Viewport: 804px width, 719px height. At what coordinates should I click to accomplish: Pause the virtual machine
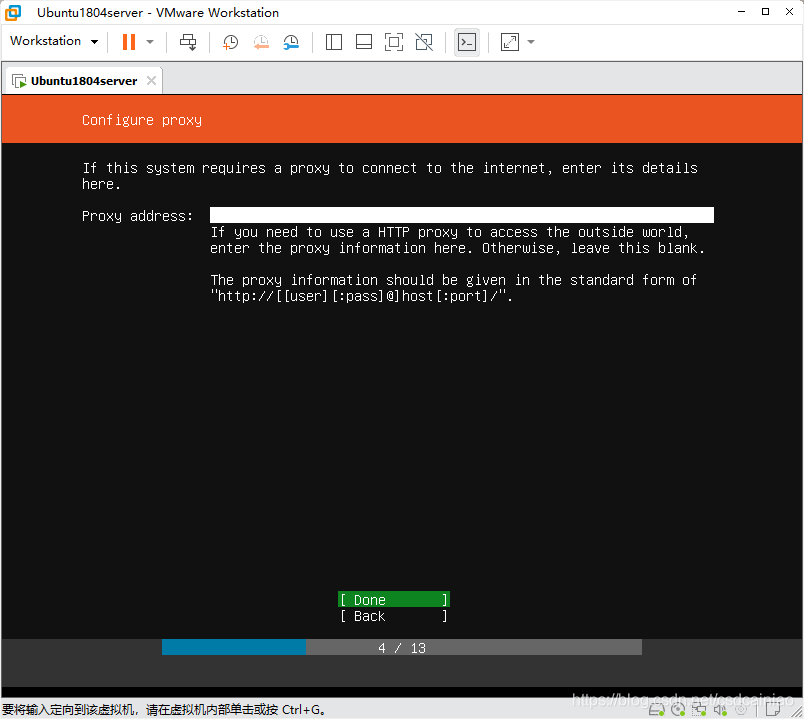(x=129, y=42)
